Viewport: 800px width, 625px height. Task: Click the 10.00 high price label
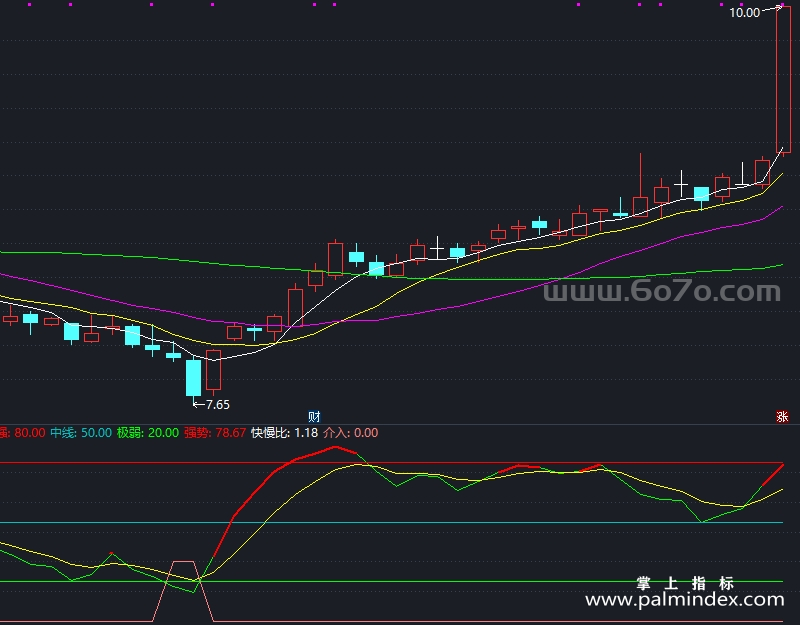745,13
